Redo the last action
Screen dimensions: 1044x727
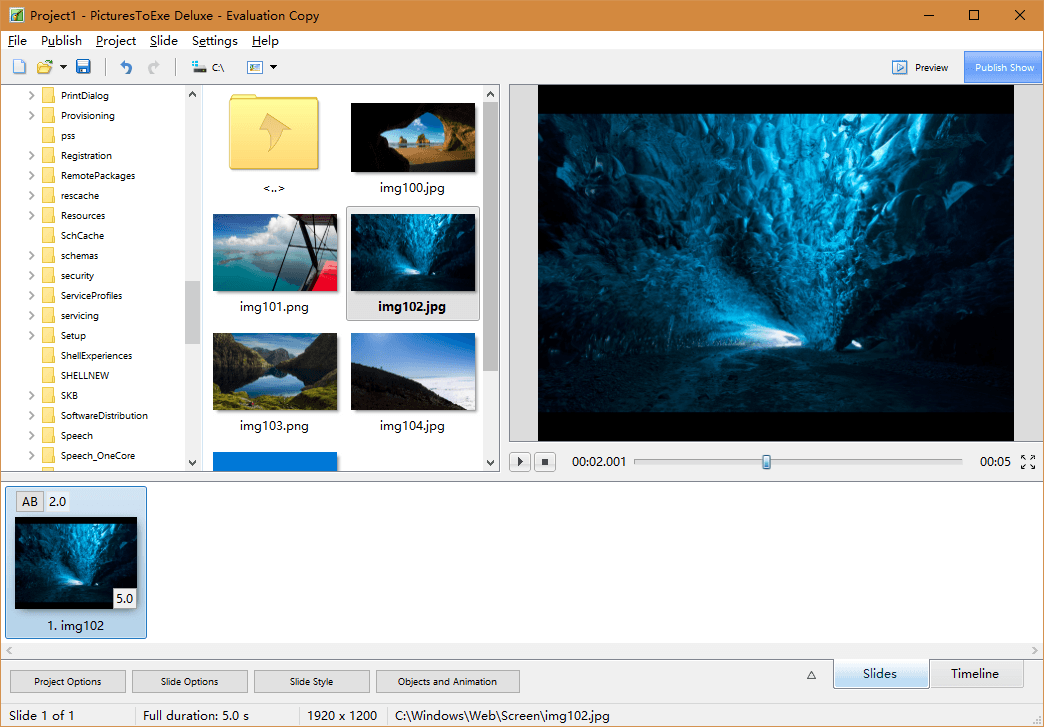tap(153, 66)
